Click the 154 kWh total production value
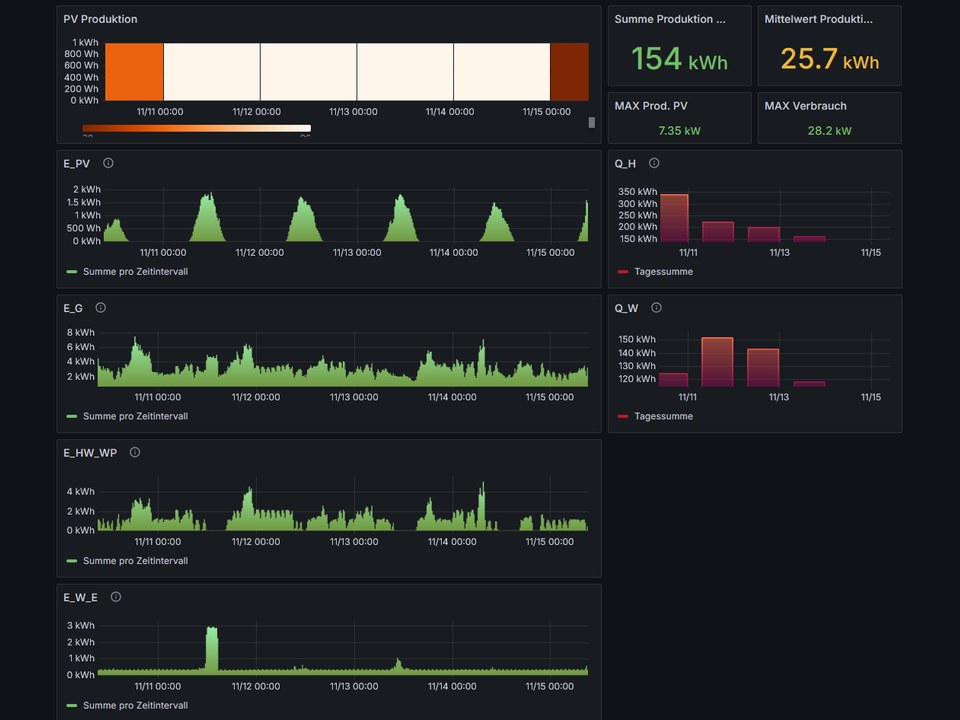The height and width of the screenshot is (720, 960). [x=680, y=59]
